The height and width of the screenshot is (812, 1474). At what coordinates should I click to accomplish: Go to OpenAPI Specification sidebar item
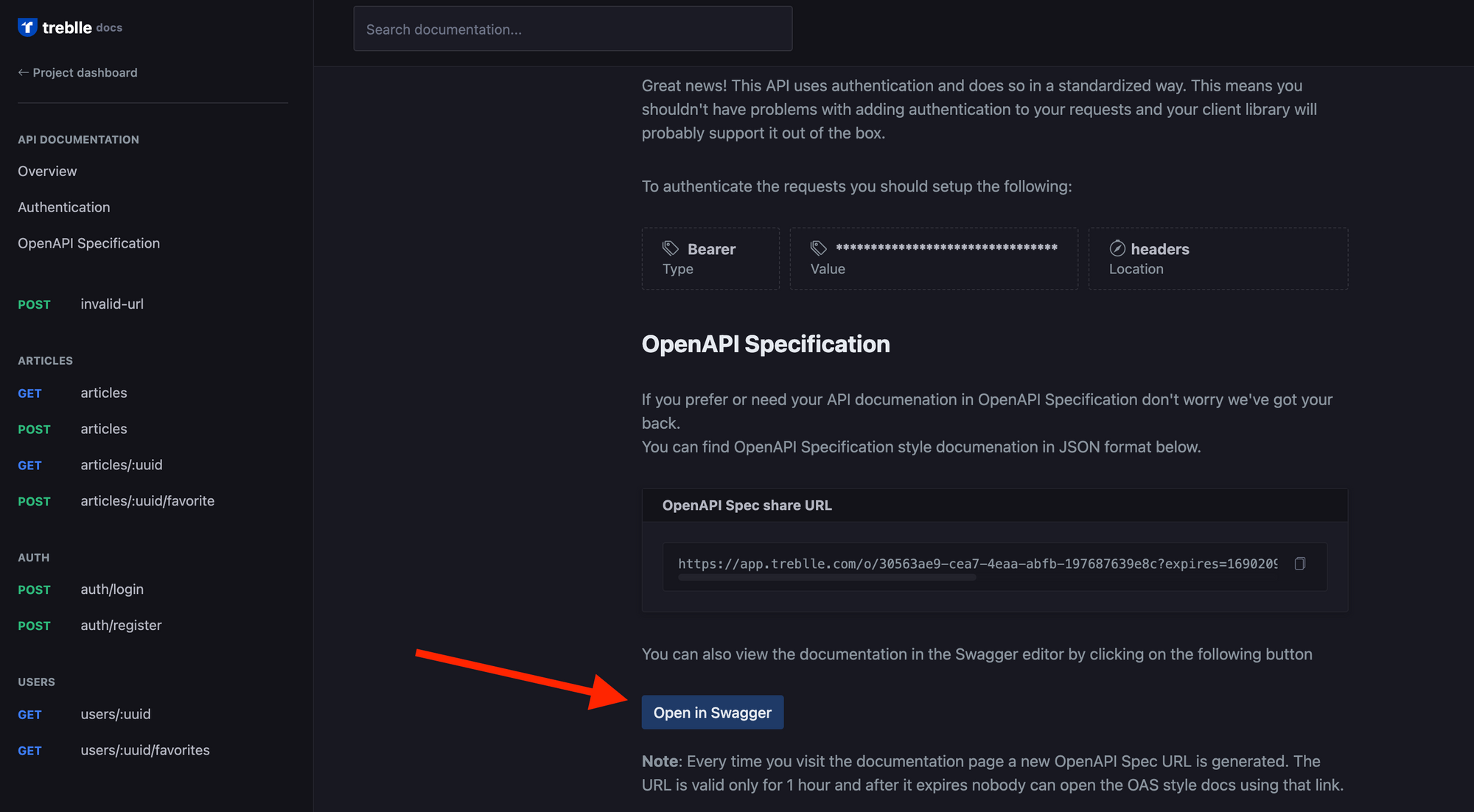coord(88,243)
